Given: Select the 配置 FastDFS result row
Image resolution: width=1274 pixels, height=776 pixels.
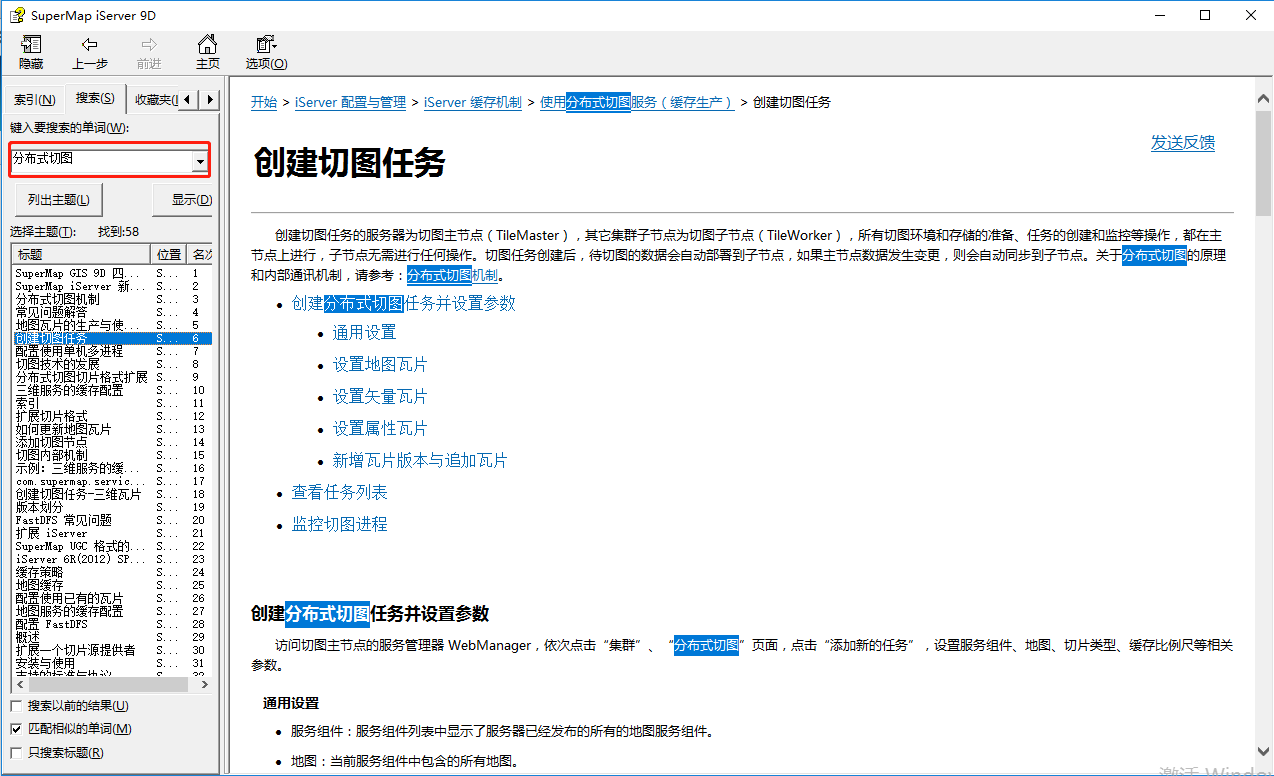Looking at the screenshot, I should pos(112,624).
